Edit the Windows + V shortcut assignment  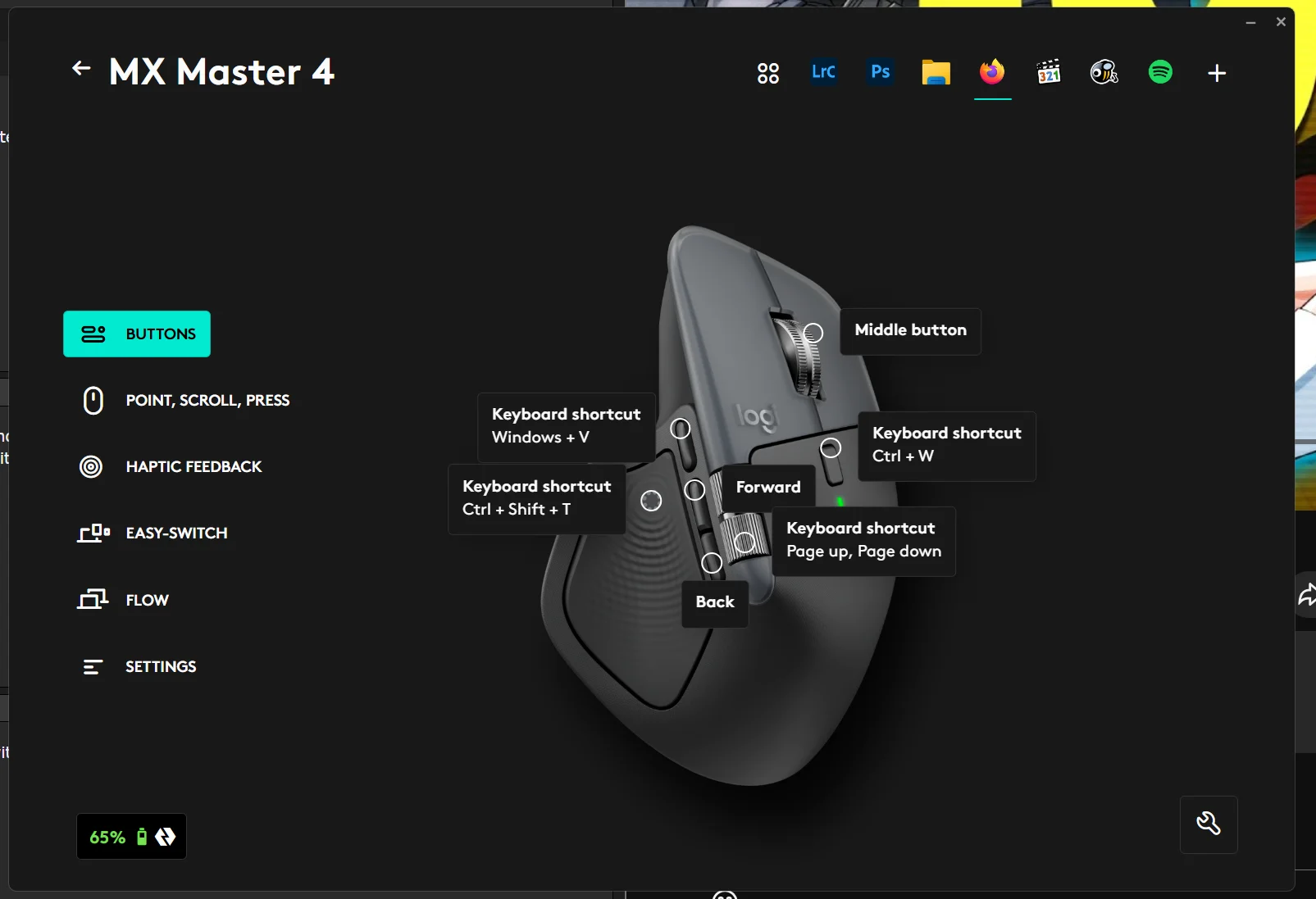click(x=566, y=426)
